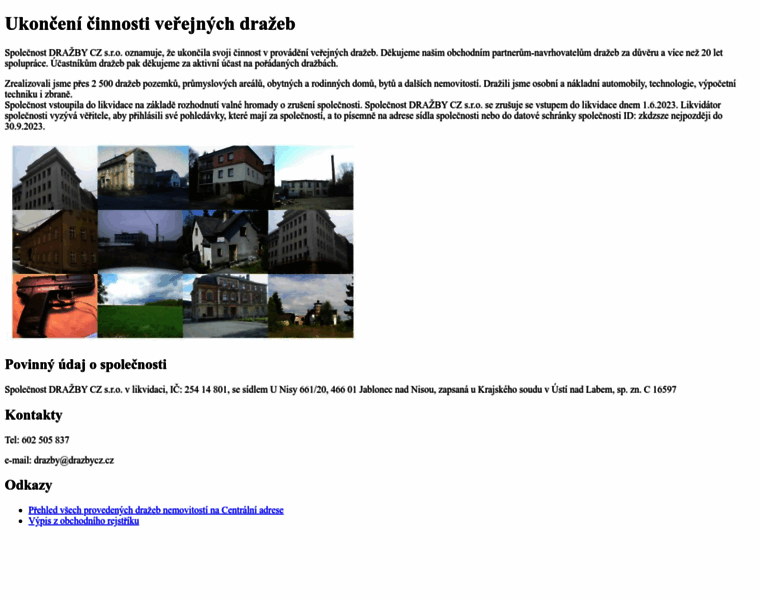The height and width of the screenshot is (600, 760).
Task: Click the e-mail address drazby@drazbycz.cz
Action: pyautogui.click(x=74, y=460)
